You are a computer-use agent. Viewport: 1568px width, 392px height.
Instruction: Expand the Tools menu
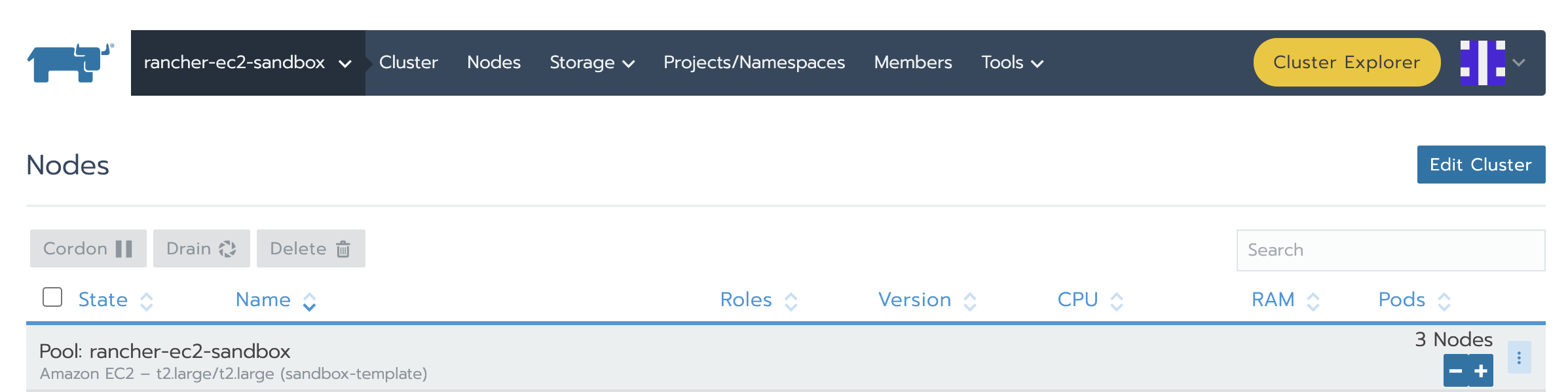pyautogui.click(x=1012, y=63)
